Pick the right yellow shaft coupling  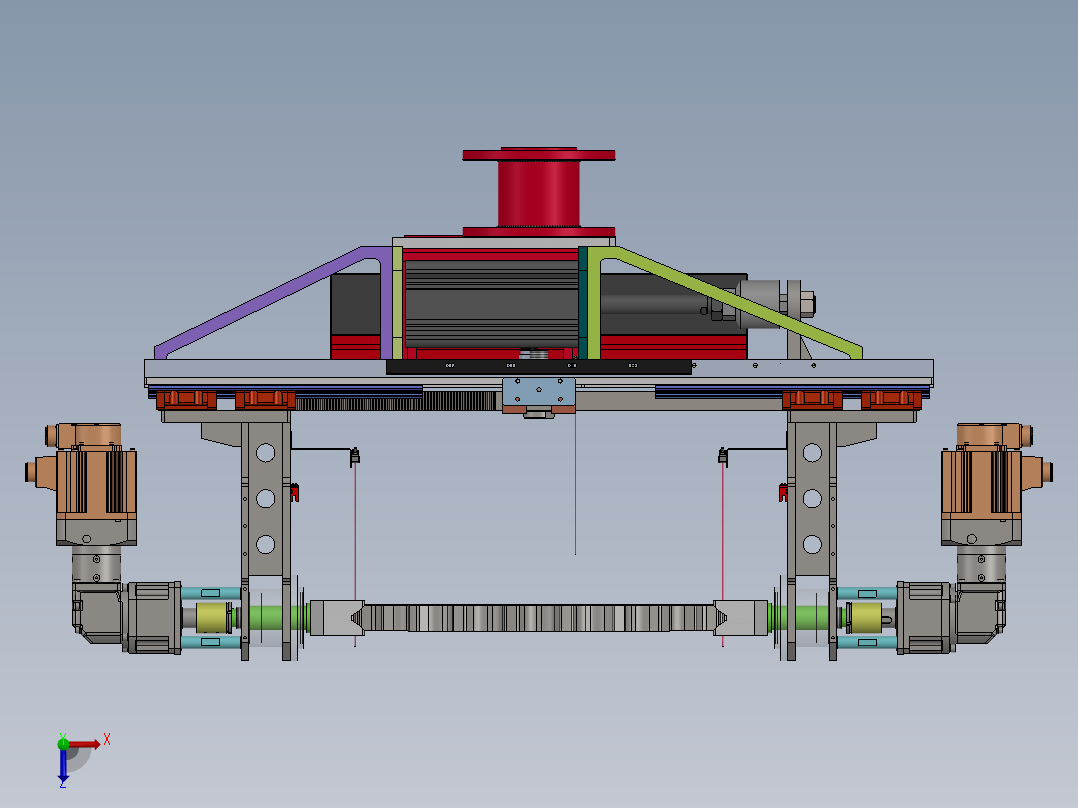tap(864, 618)
